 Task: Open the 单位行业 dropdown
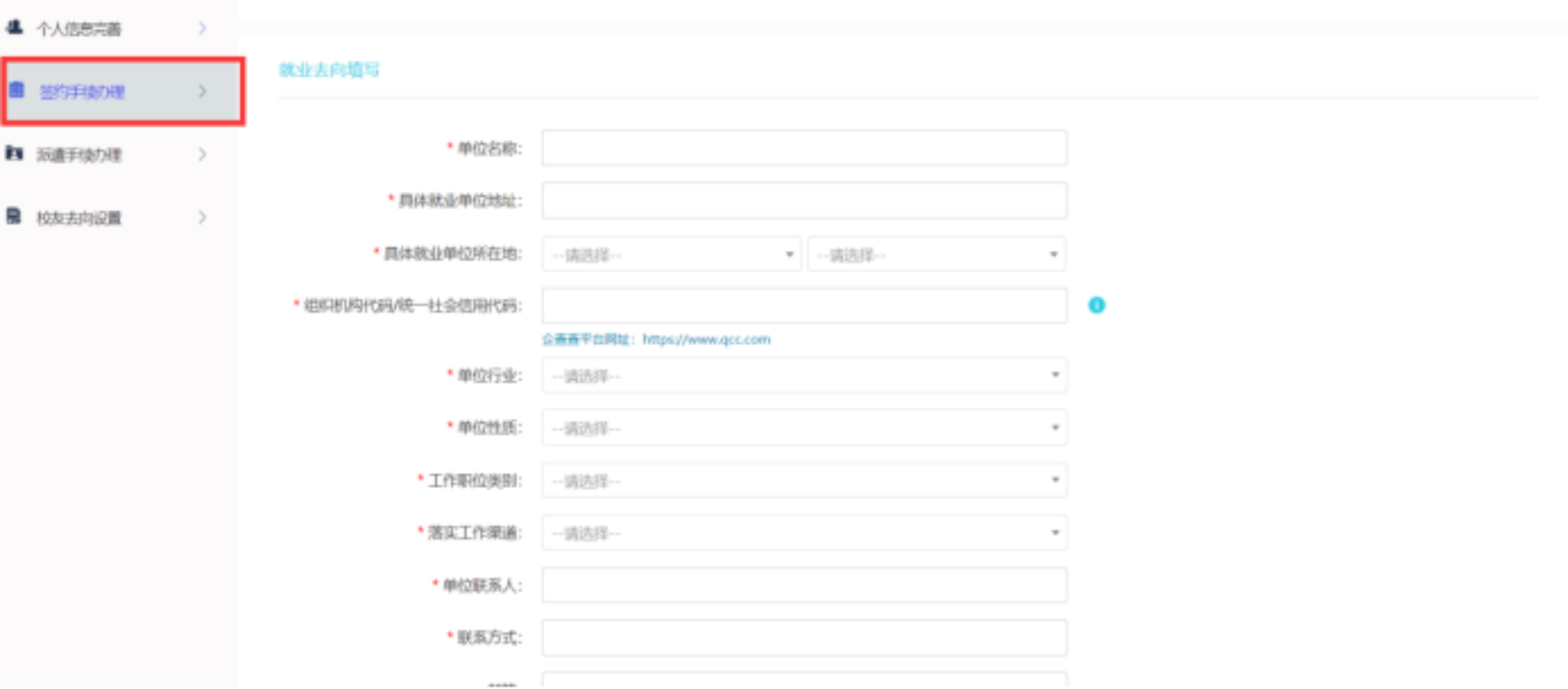[804, 376]
